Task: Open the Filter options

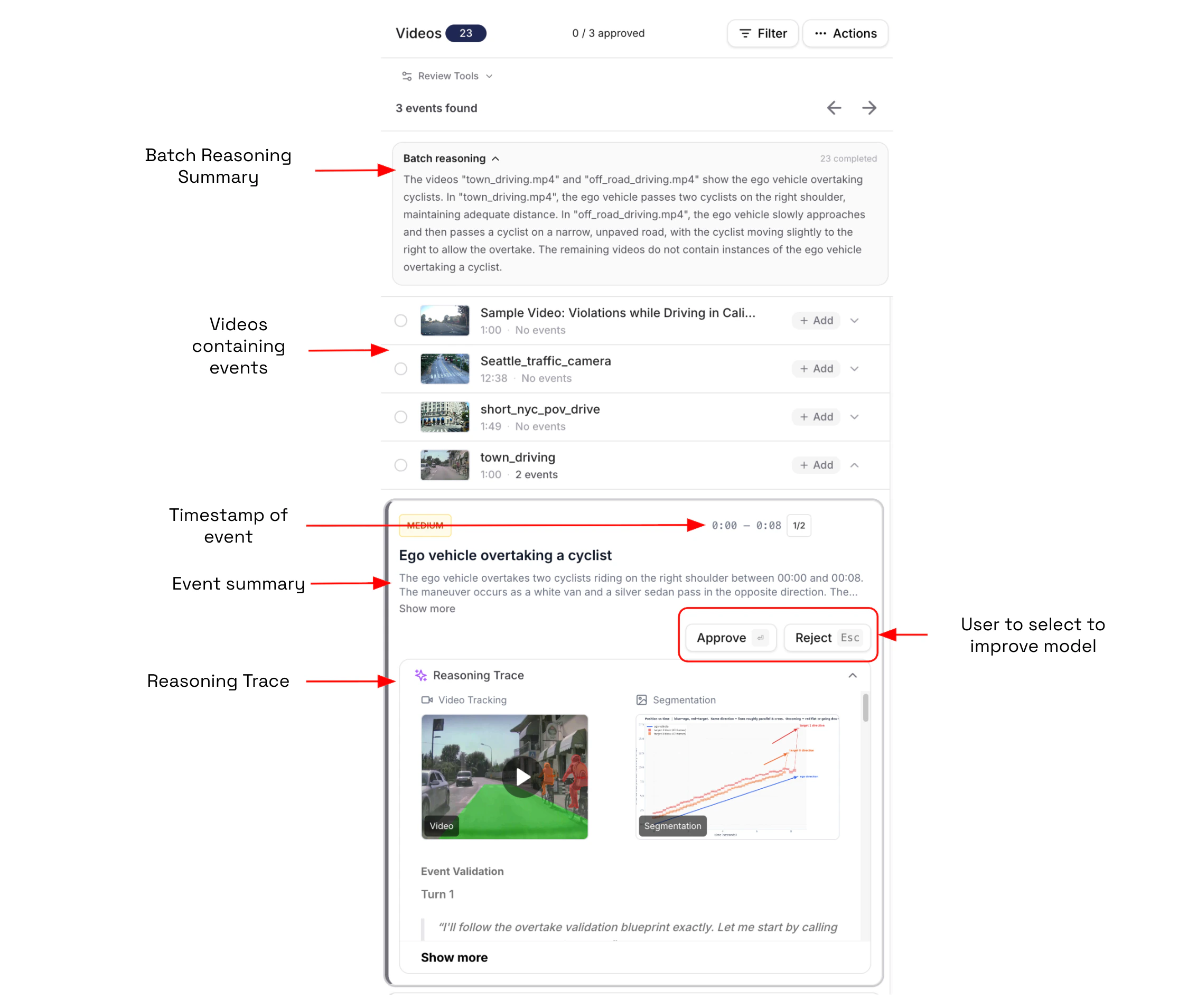Action: pyautogui.click(x=762, y=33)
